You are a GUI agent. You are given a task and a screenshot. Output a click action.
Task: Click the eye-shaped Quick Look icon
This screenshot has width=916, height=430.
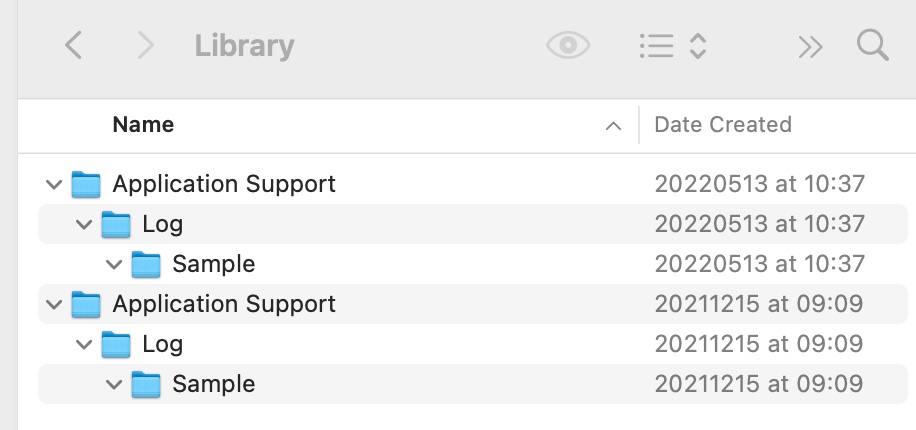pyautogui.click(x=568, y=46)
